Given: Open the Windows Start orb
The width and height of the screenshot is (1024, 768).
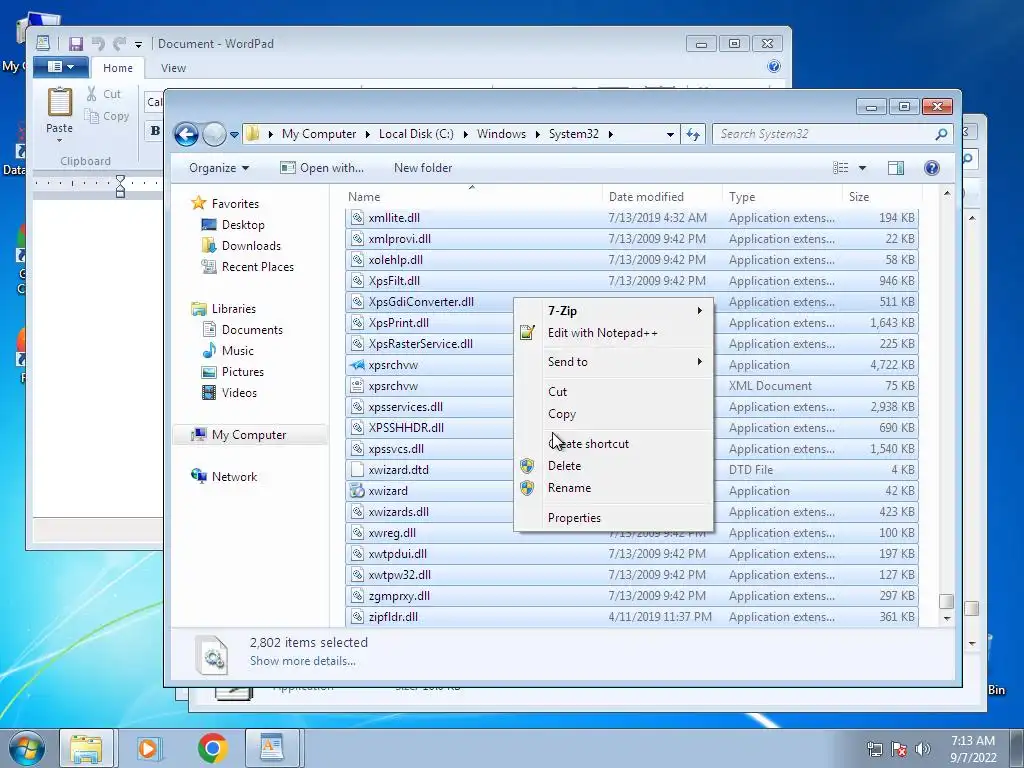Looking at the screenshot, I should click(x=27, y=748).
